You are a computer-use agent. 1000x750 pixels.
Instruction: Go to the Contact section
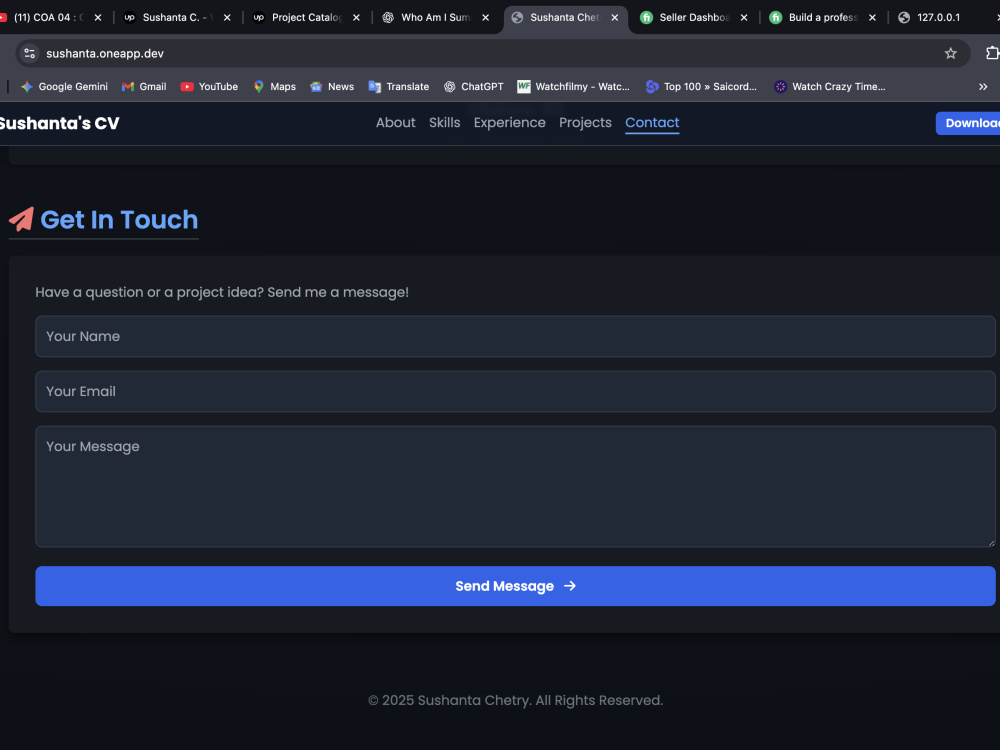652,122
